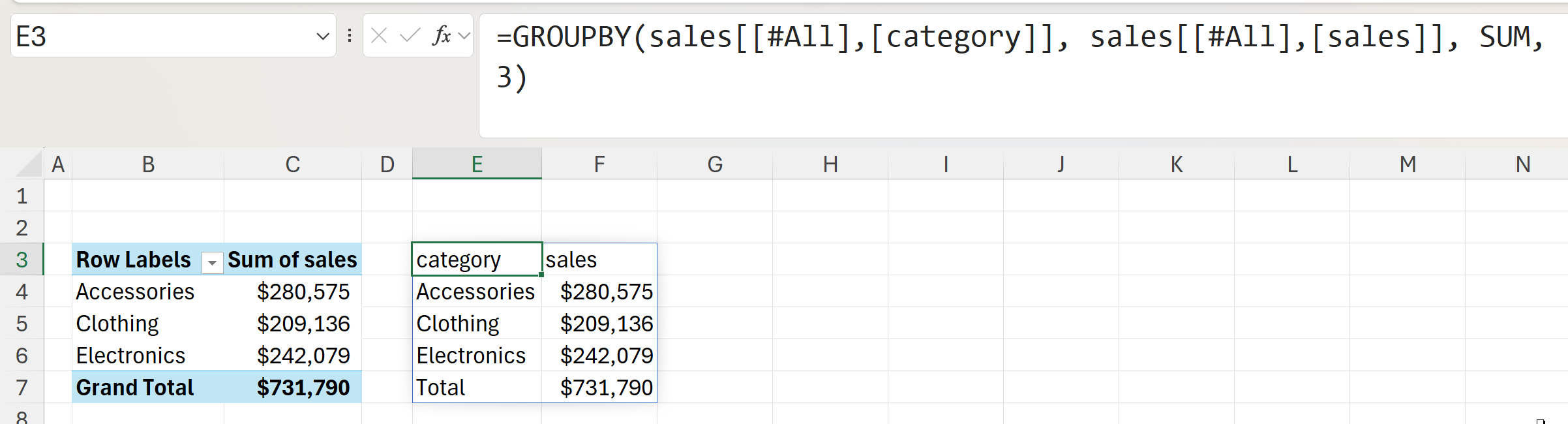Select the row 3 header
Screen dimensions: 1568x424
[22, 260]
